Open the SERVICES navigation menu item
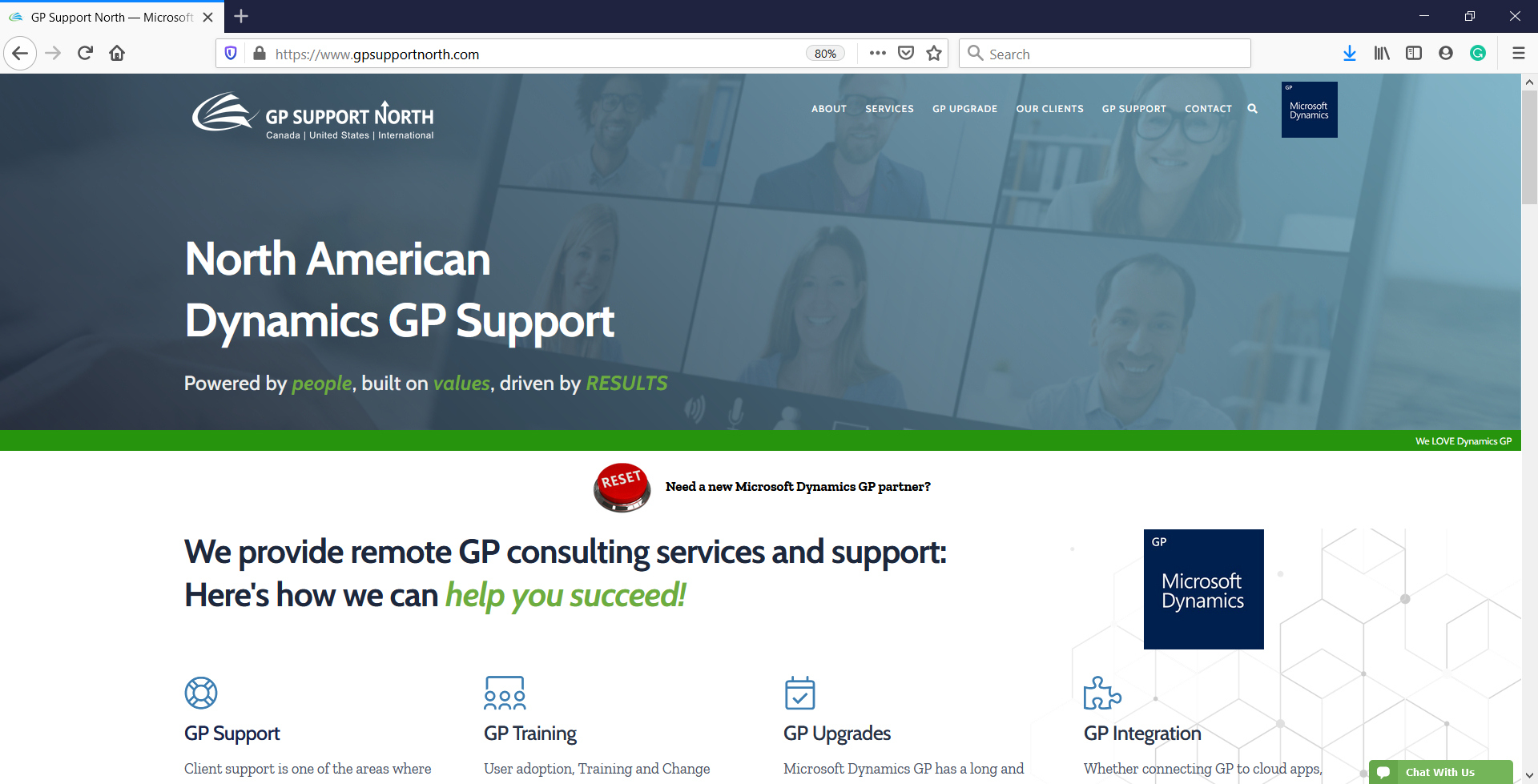This screenshot has height=784, width=1538. [889, 109]
